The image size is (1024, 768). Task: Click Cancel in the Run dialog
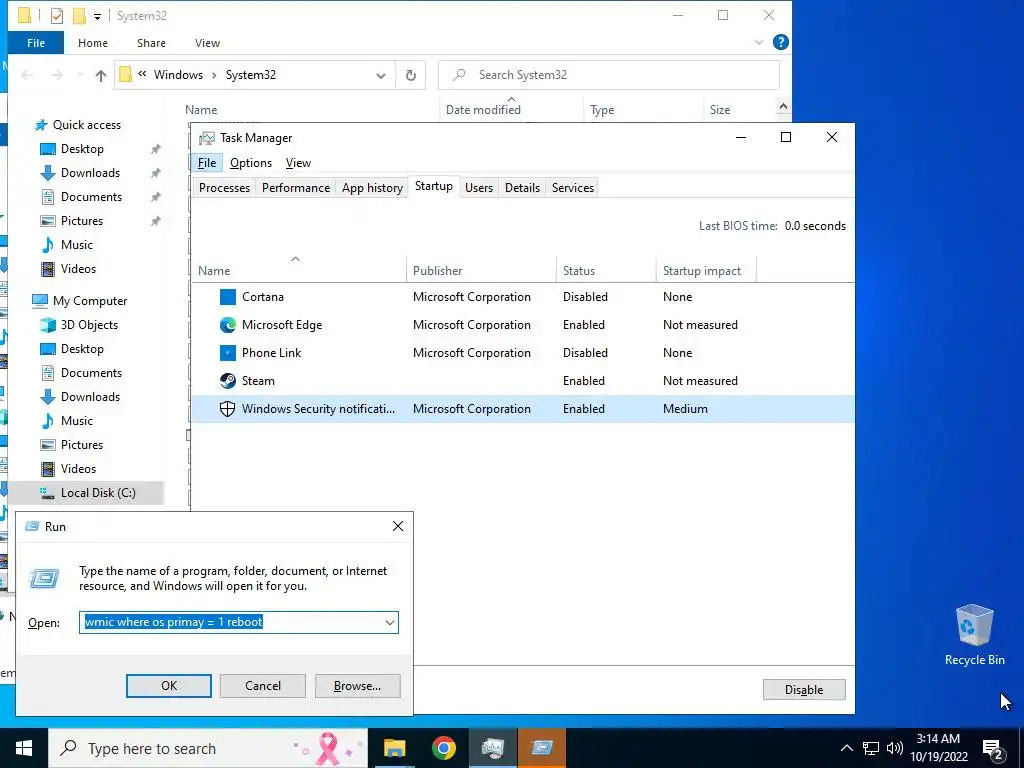click(263, 686)
